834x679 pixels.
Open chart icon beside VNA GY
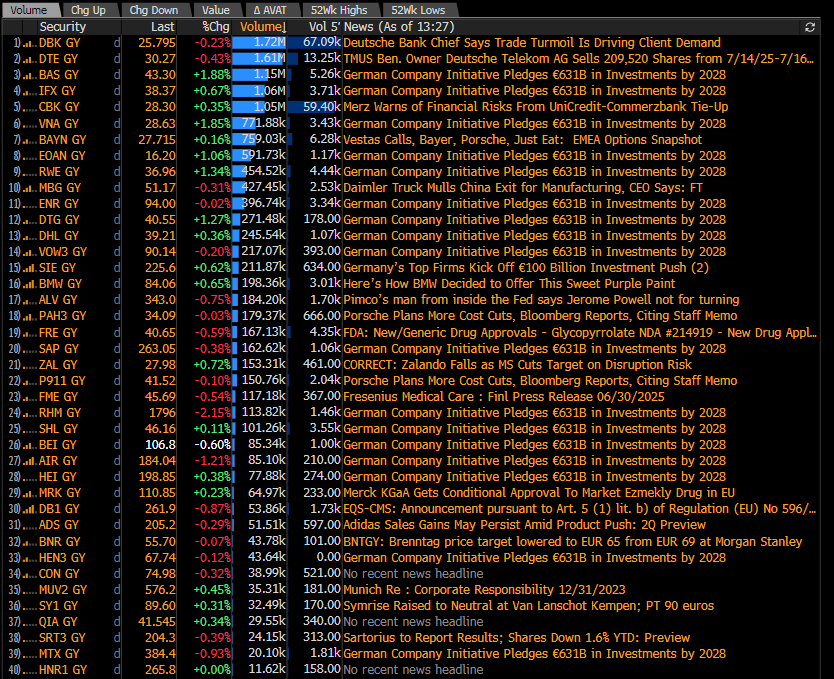[29, 124]
